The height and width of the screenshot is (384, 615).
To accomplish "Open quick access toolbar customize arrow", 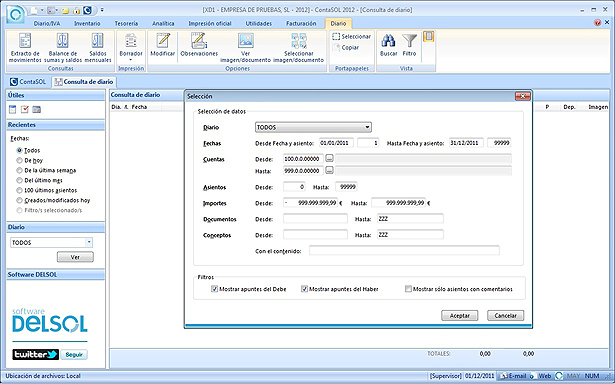I will point(102,10).
